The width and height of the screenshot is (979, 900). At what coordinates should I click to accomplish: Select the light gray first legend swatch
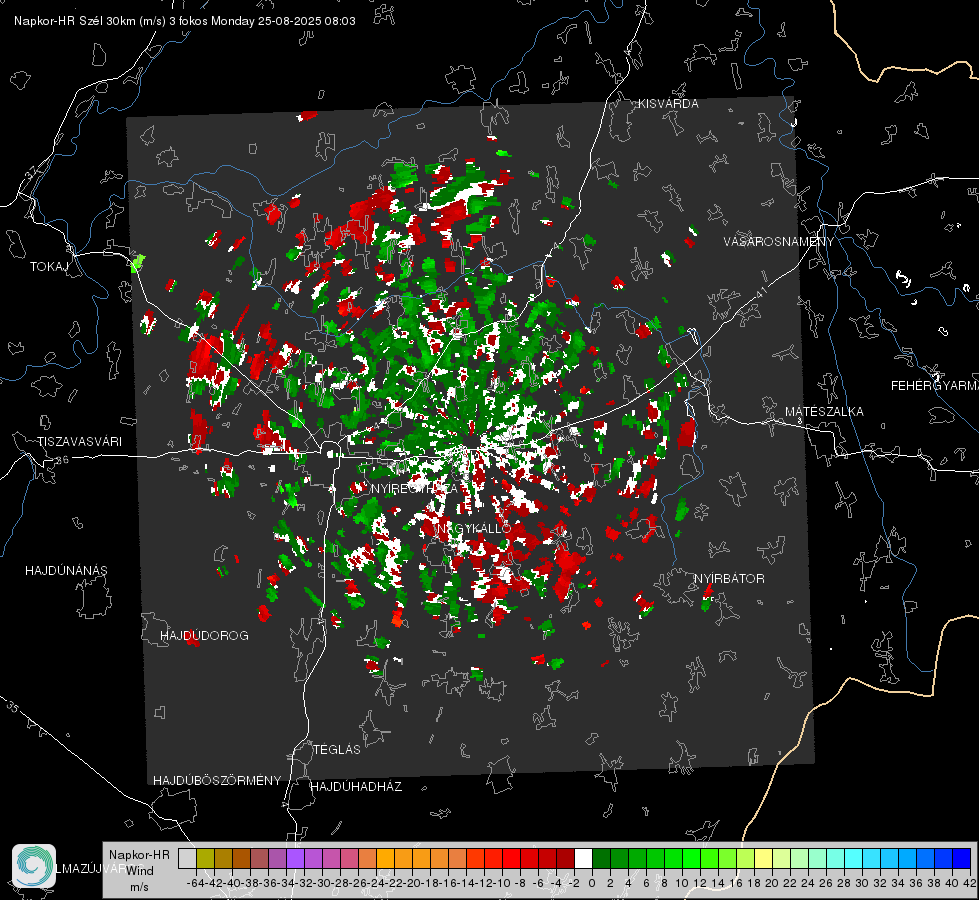point(187,859)
